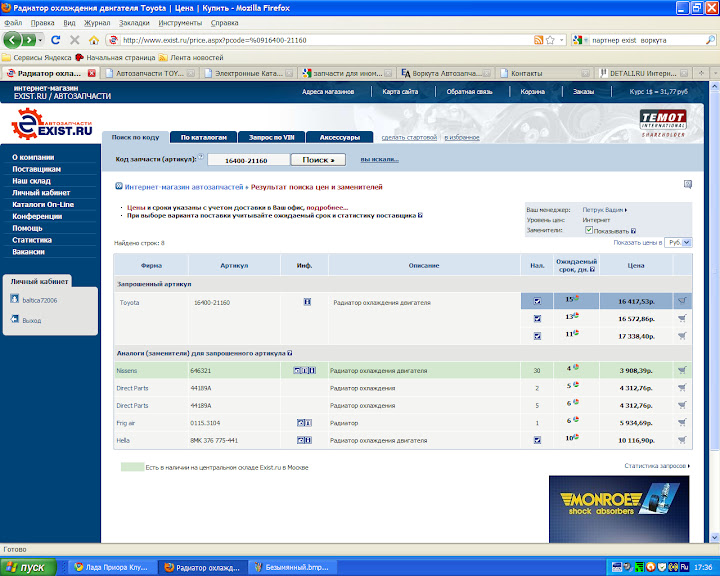The image size is (720, 576).
Task: Click the Ru language indicator in tray
Action: 684,567
